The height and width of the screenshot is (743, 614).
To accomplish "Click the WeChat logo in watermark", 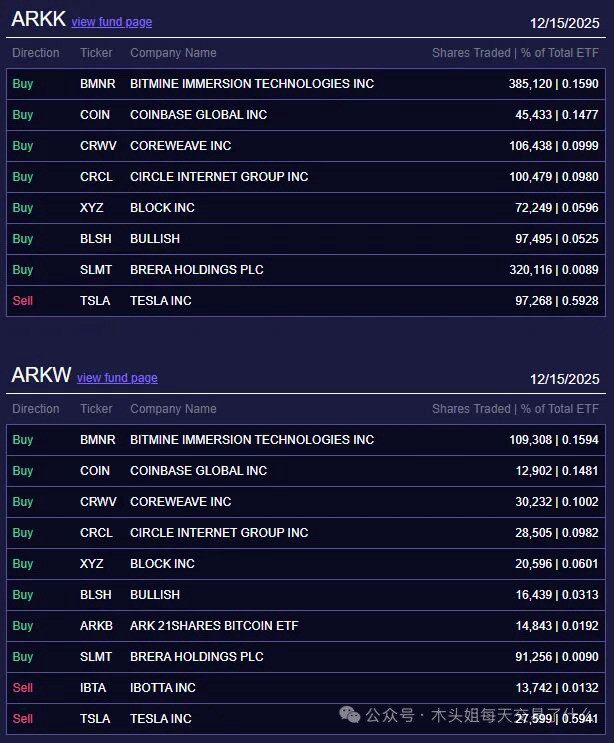I will coord(350,715).
